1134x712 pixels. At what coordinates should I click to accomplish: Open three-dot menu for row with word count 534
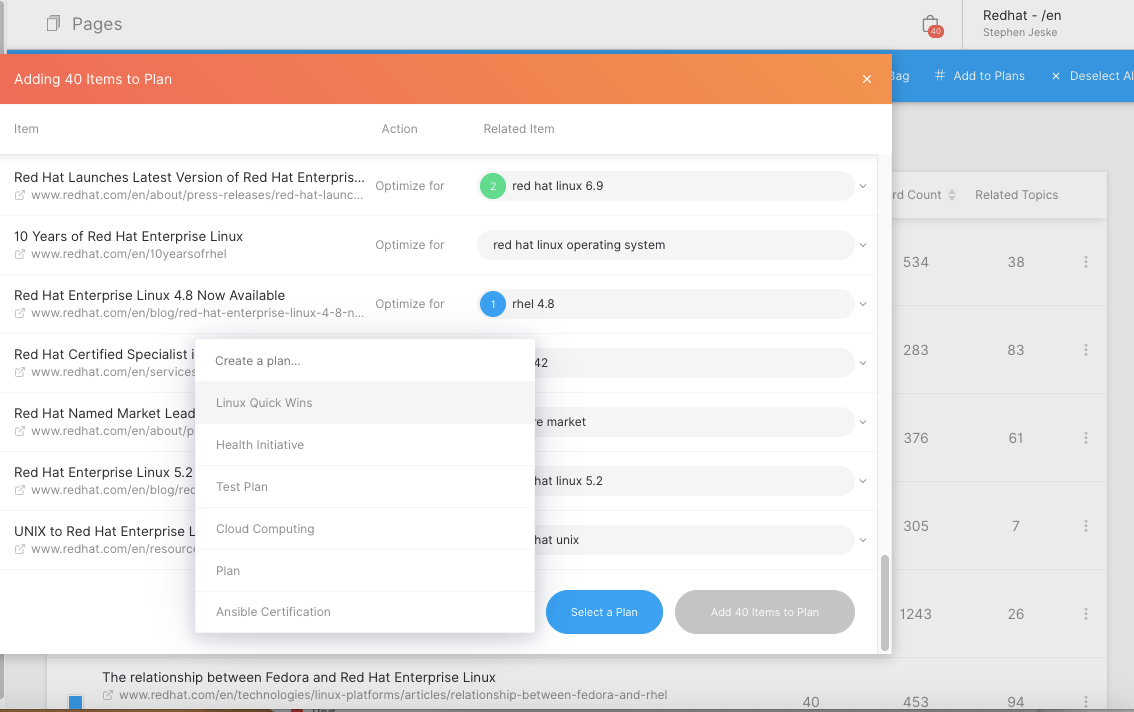point(1085,262)
